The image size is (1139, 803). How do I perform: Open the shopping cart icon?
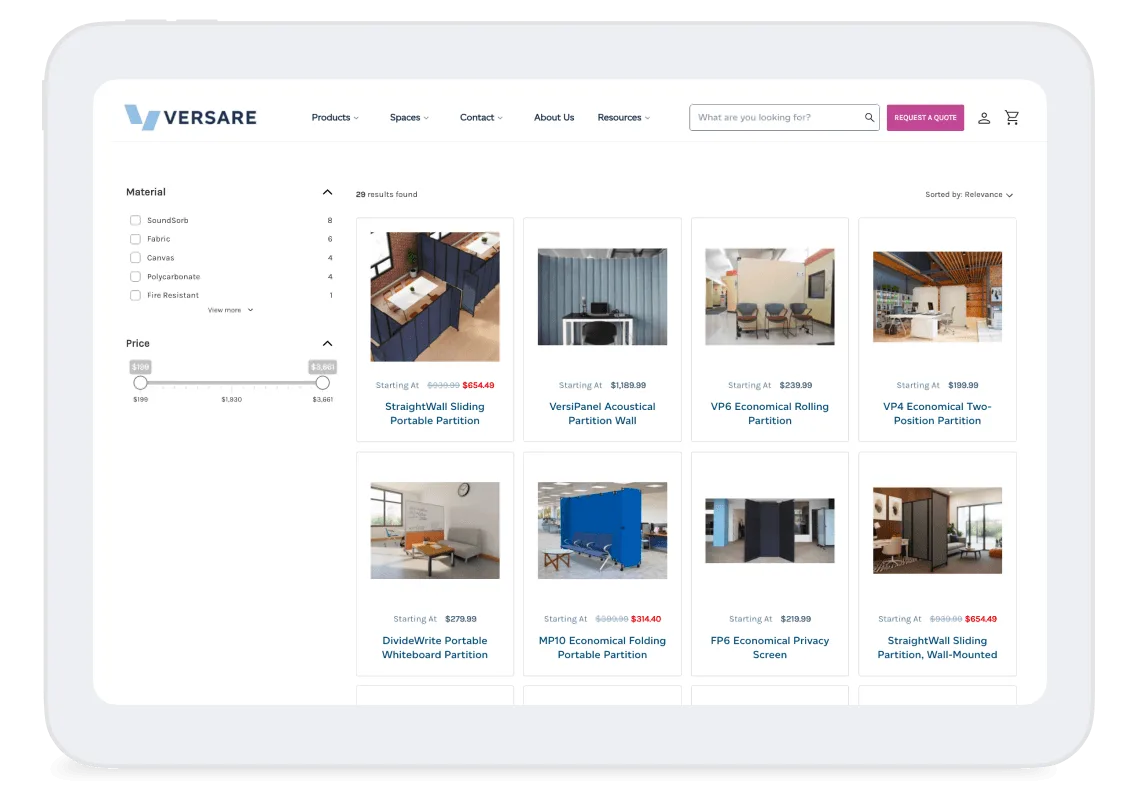tap(1012, 117)
